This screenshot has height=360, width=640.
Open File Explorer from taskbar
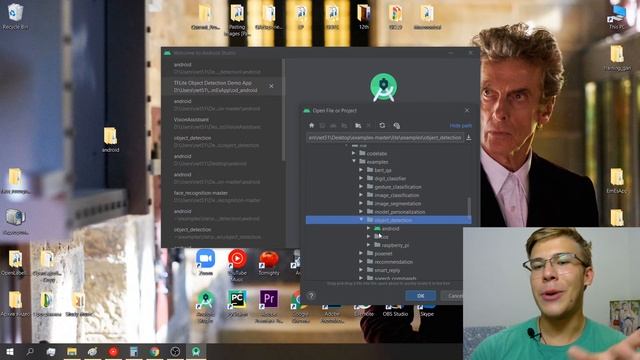[72, 351]
